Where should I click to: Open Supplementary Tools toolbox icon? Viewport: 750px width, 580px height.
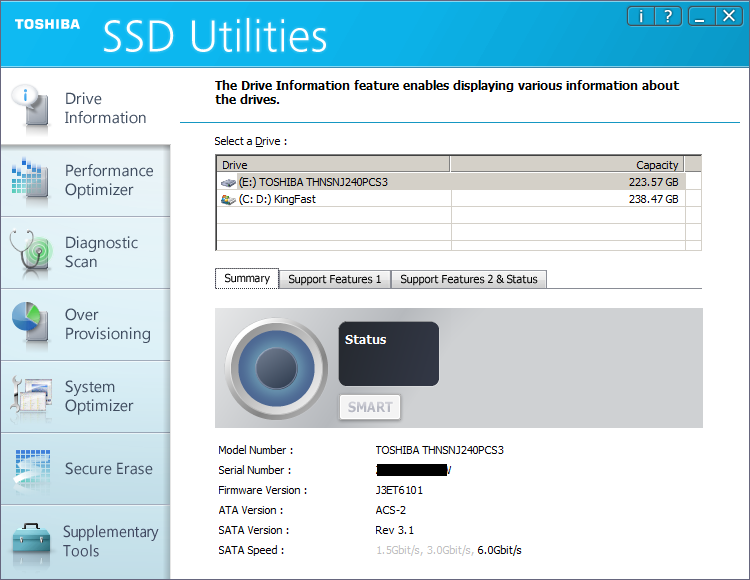pos(30,541)
